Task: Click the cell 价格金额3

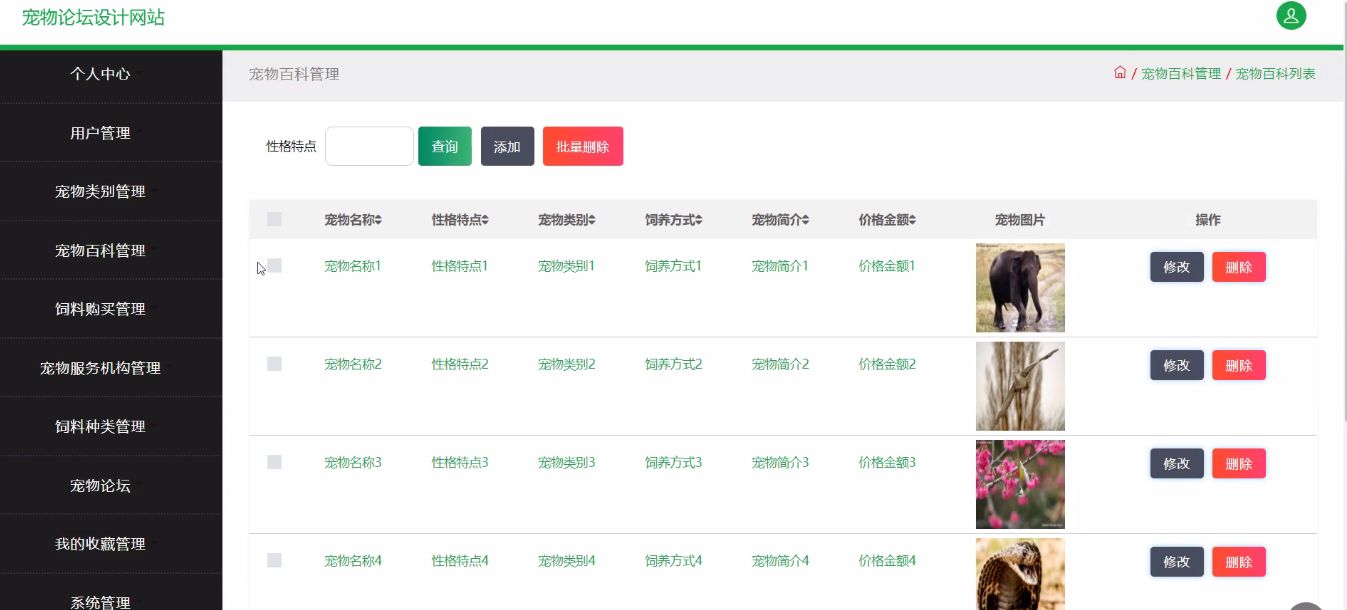Action: pyautogui.click(x=887, y=462)
